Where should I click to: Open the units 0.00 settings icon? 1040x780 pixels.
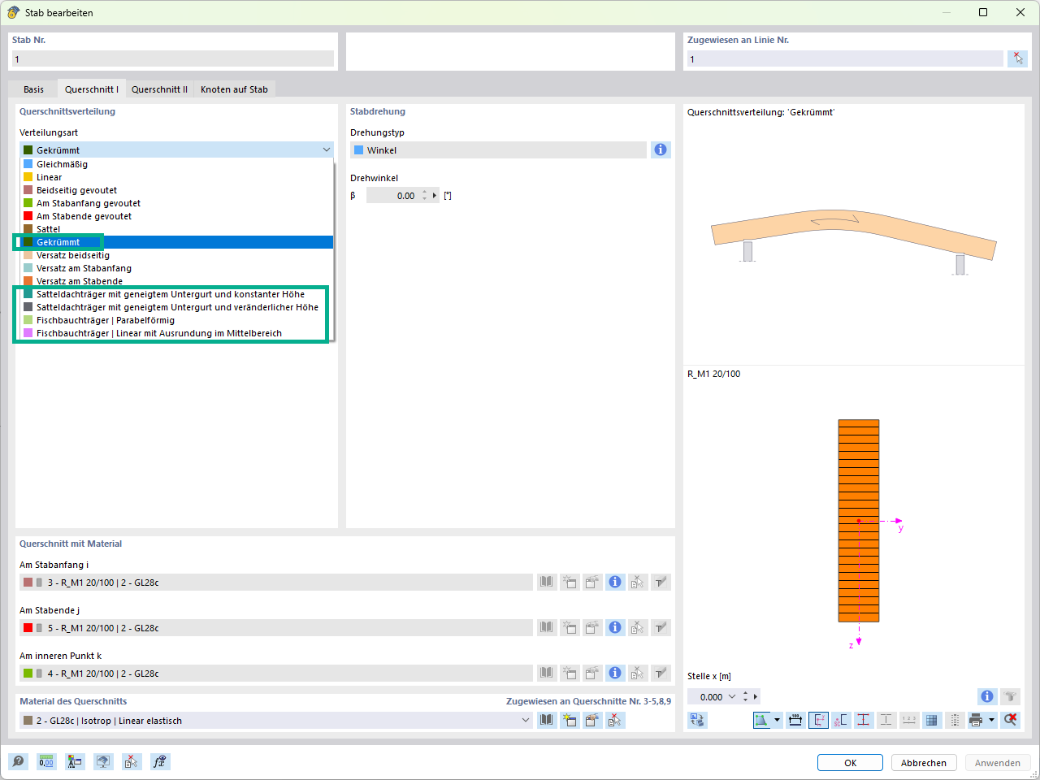click(46, 762)
